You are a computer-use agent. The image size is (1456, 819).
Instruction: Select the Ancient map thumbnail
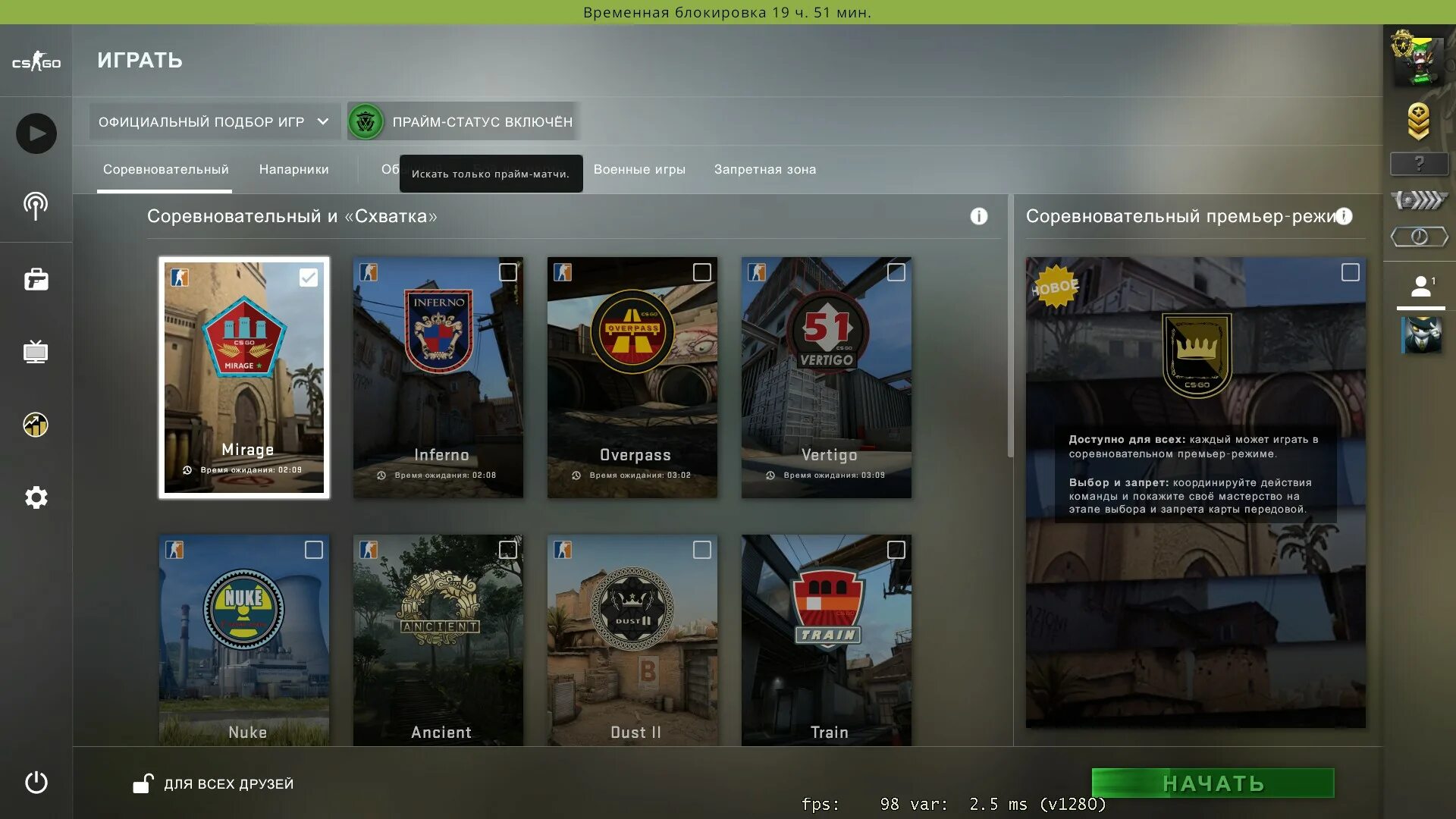pyautogui.click(x=438, y=641)
